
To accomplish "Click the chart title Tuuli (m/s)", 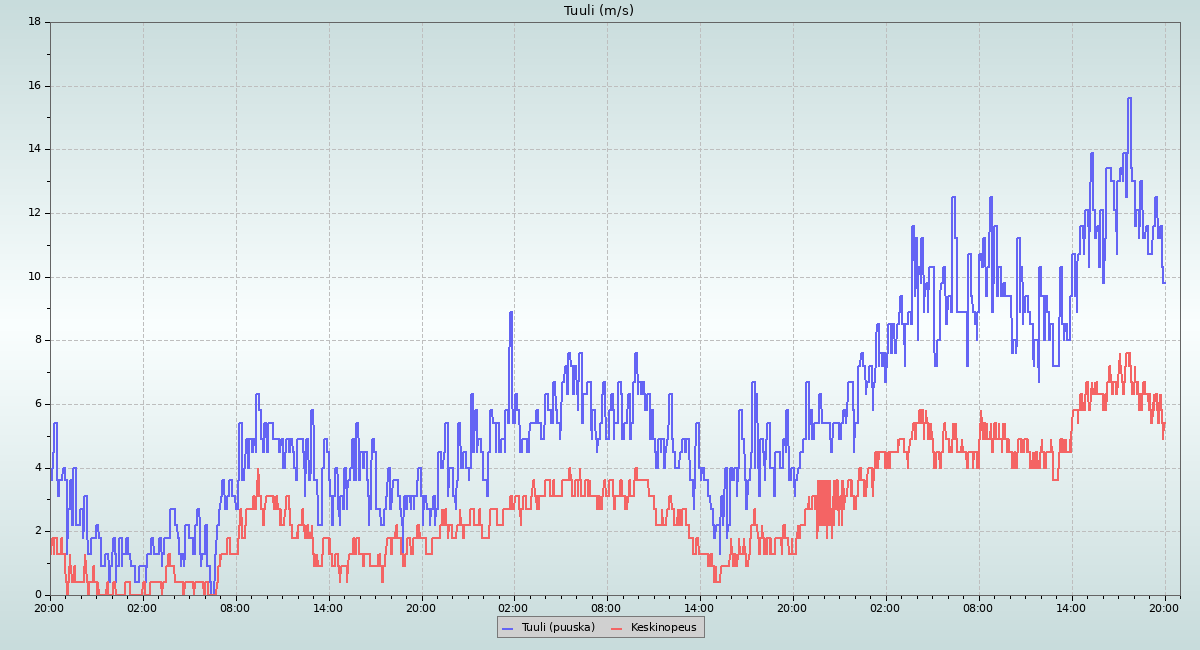I will (x=598, y=11).
